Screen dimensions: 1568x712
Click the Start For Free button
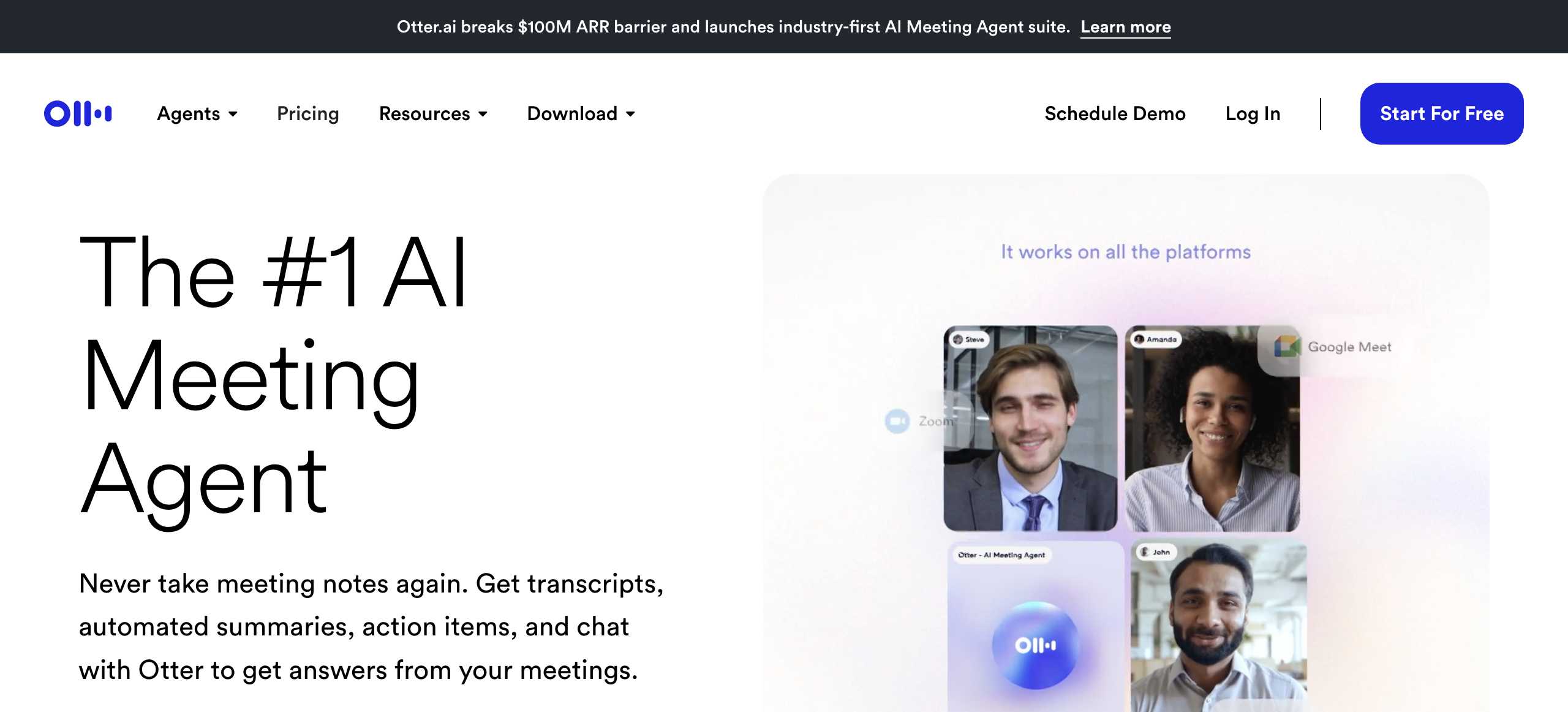click(1442, 113)
